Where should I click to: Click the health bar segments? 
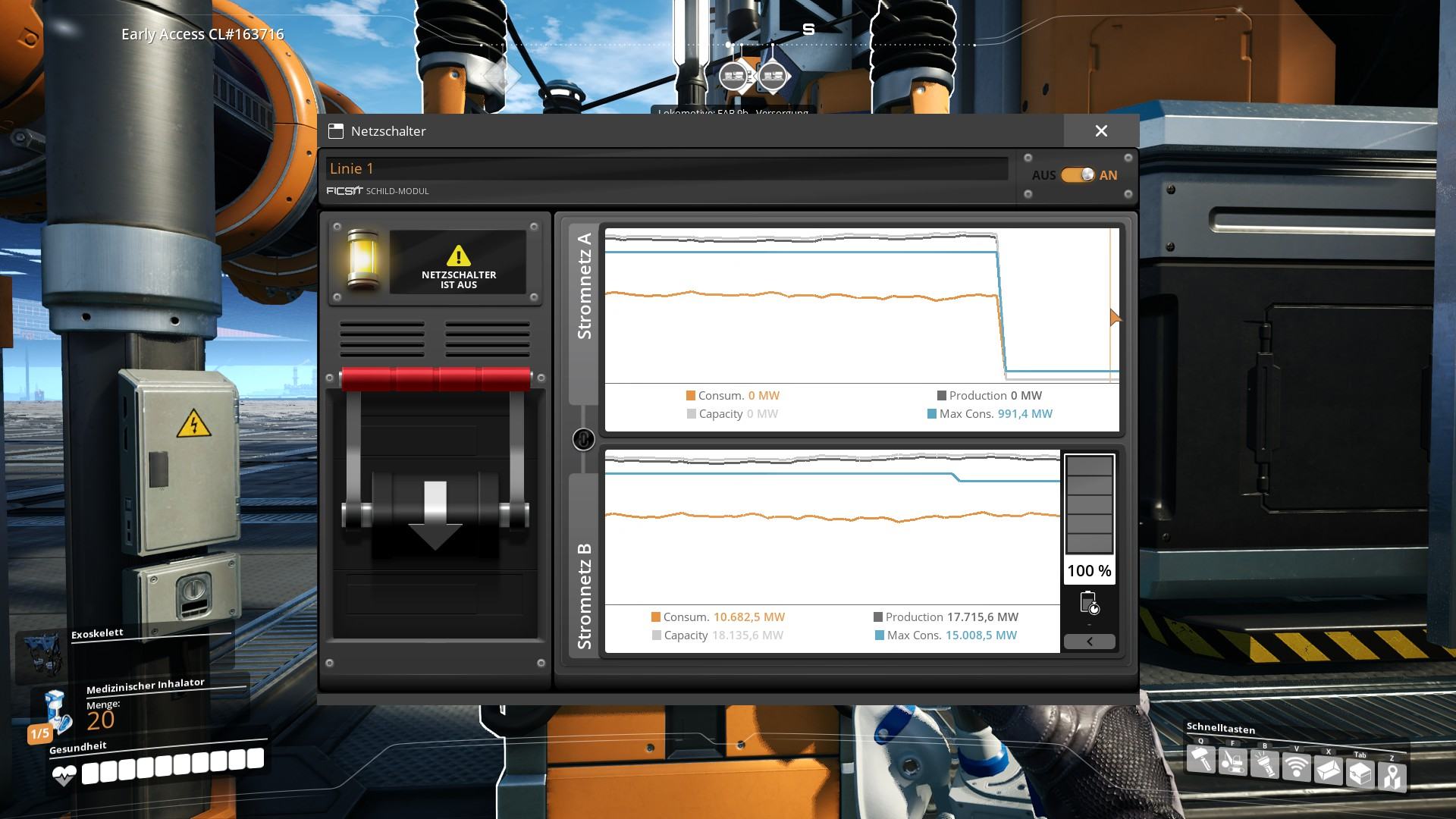(173, 766)
